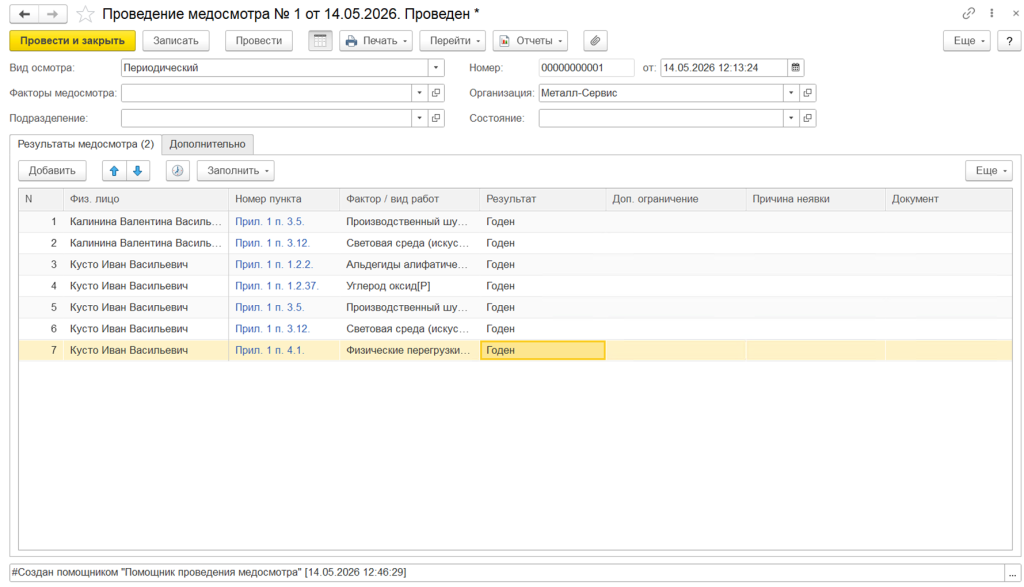Go forward with the right arrow button
Viewport: 1024px width, 587px height.
point(53,14)
